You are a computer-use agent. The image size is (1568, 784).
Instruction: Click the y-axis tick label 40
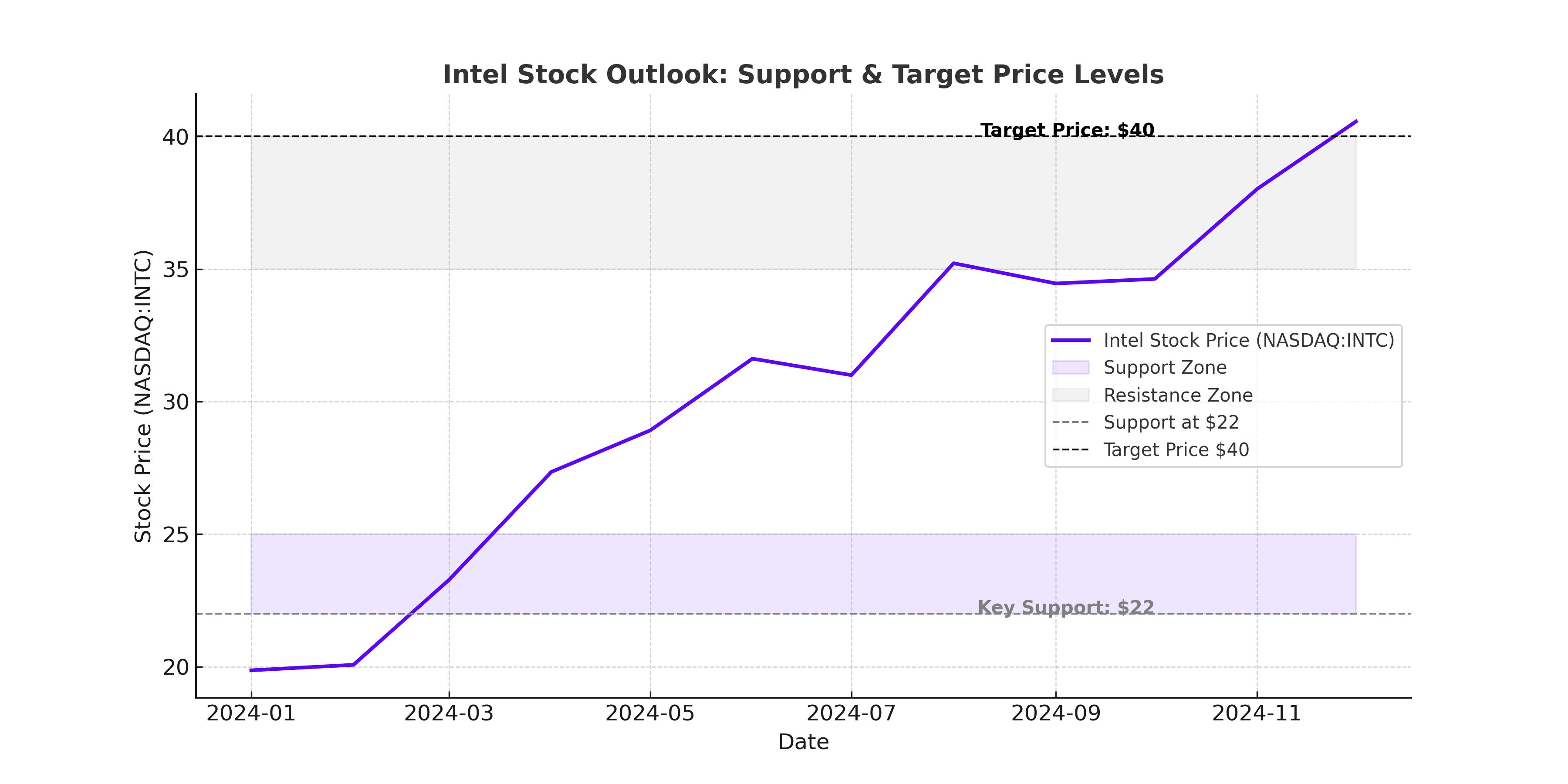coord(175,137)
